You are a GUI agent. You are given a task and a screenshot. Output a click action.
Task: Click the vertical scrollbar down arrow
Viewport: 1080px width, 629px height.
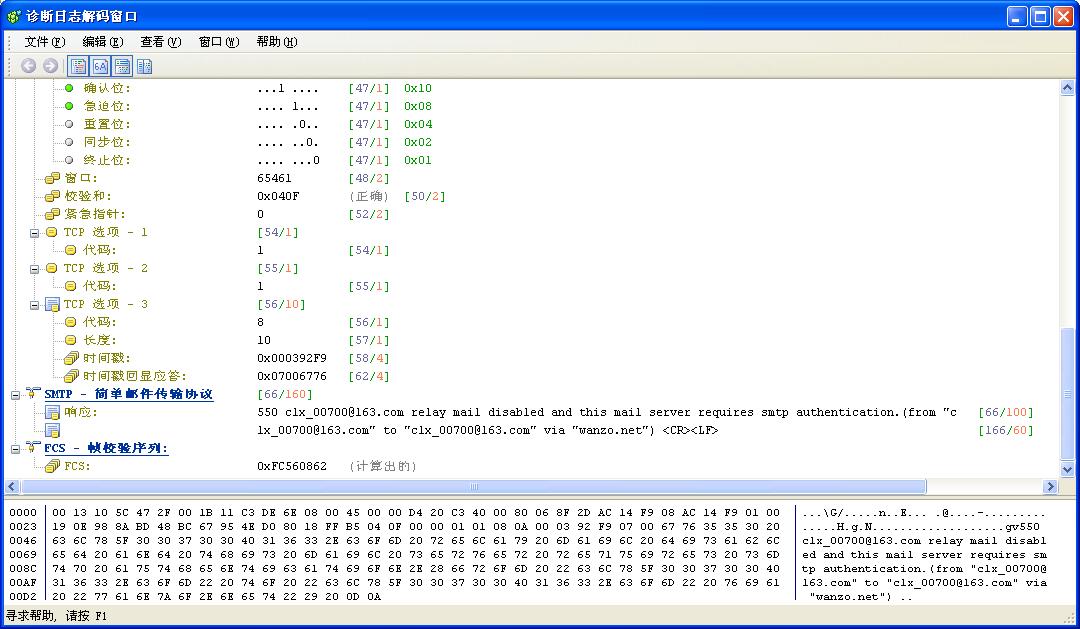click(1067, 469)
